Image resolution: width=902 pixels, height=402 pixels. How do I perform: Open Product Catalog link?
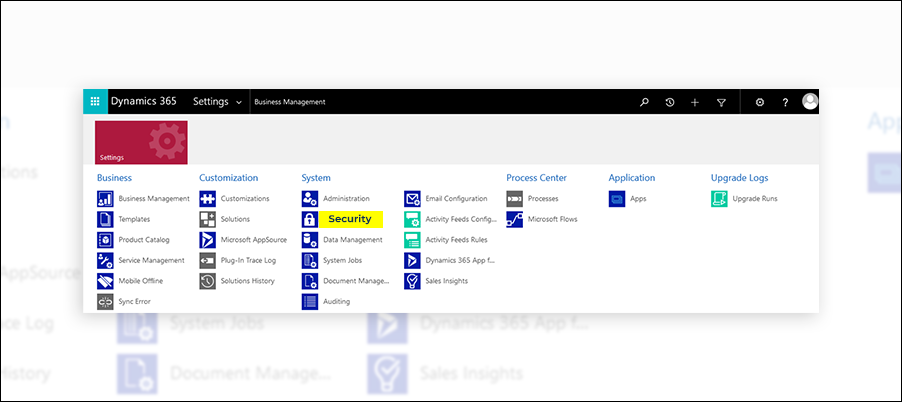(144, 240)
